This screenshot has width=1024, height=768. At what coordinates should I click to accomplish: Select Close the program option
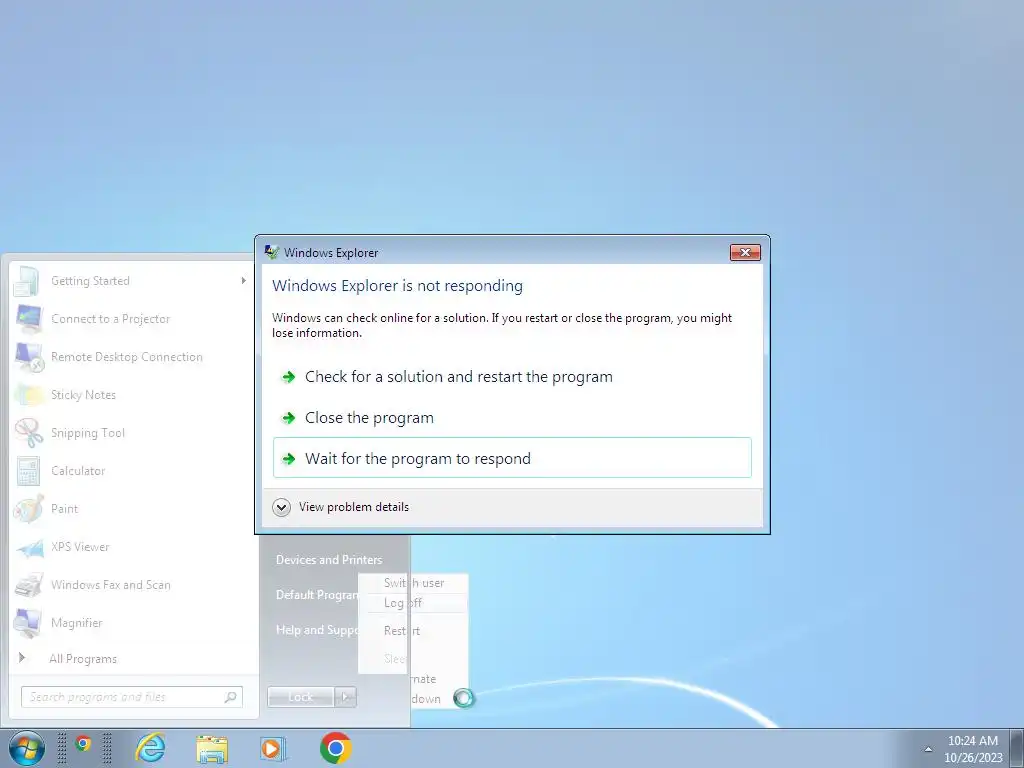pyautogui.click(x=512, y=418)
